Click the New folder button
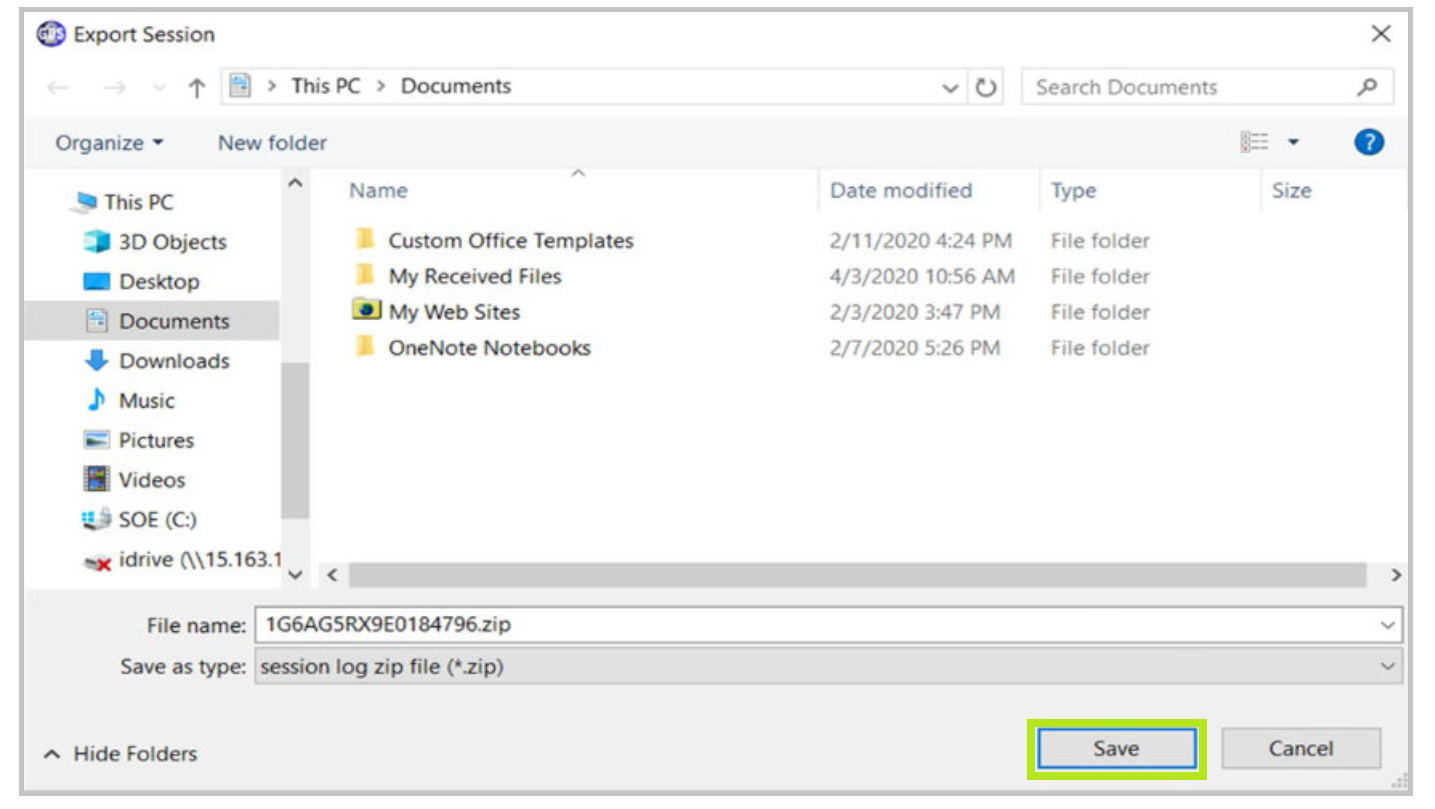This screenshot has height=809, width=1435. [272, 143]
